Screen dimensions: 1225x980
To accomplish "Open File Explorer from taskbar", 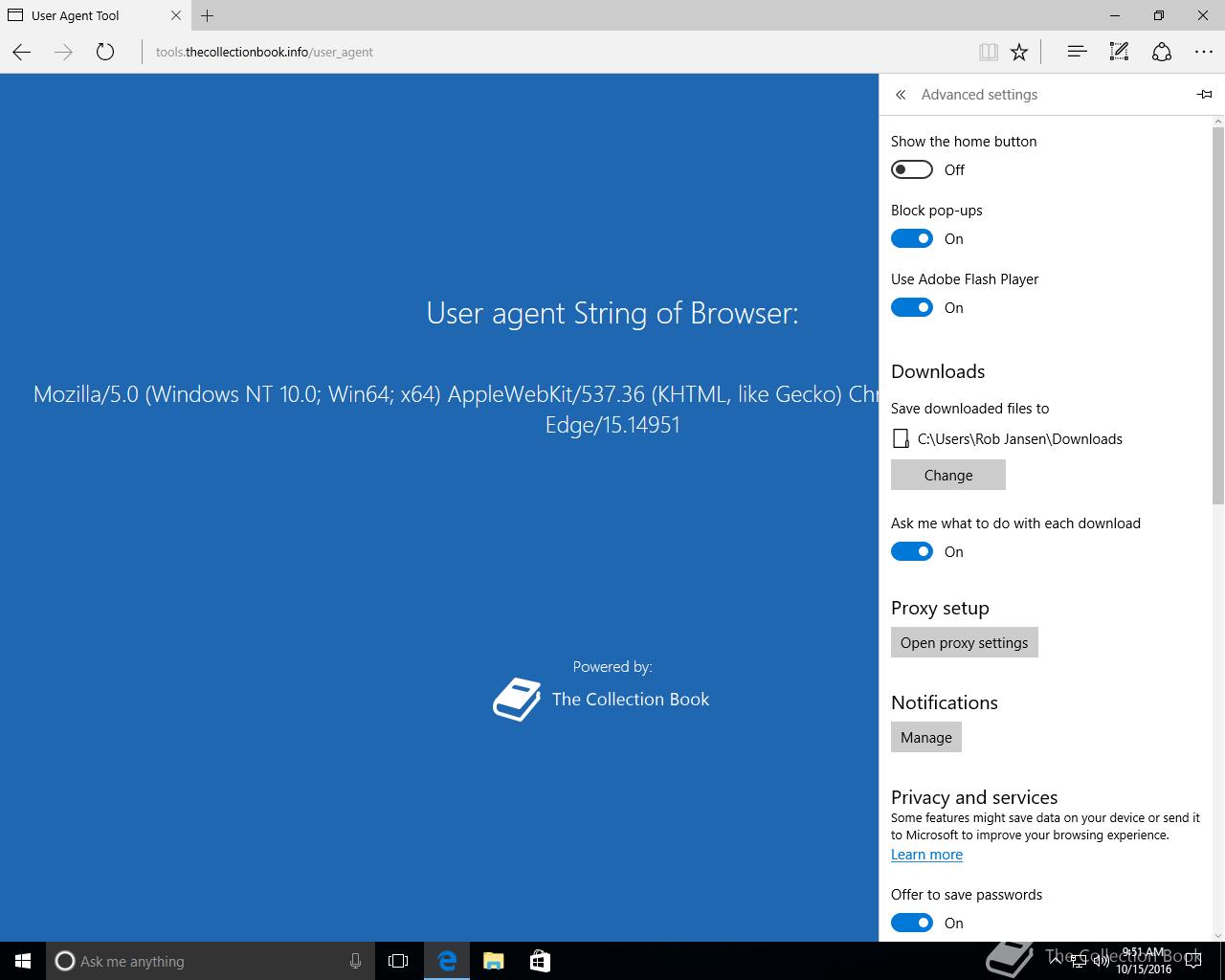I will [493, 961].
